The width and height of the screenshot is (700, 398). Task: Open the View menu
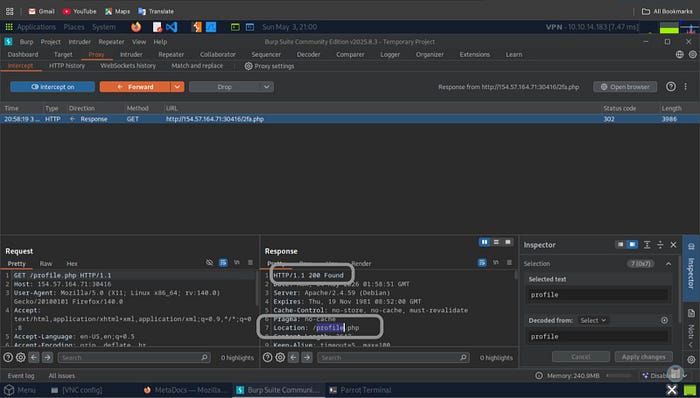pos(139,41)
